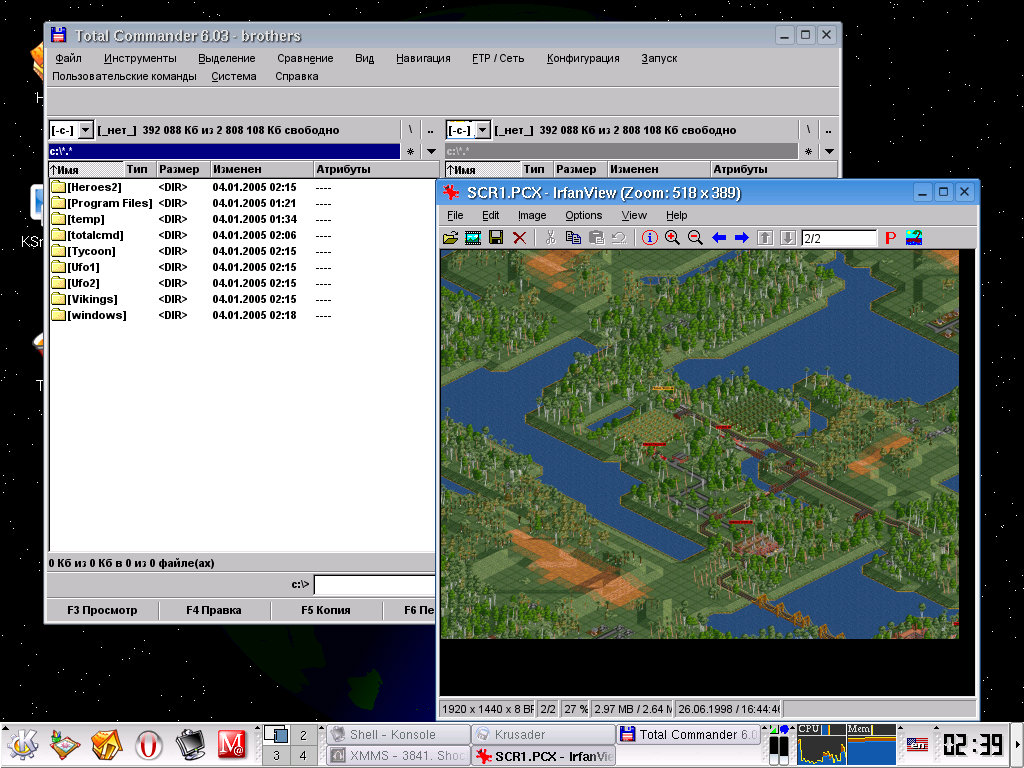
Task: Open Инструменты menu in Total Commander
Action: click(140, 58)
